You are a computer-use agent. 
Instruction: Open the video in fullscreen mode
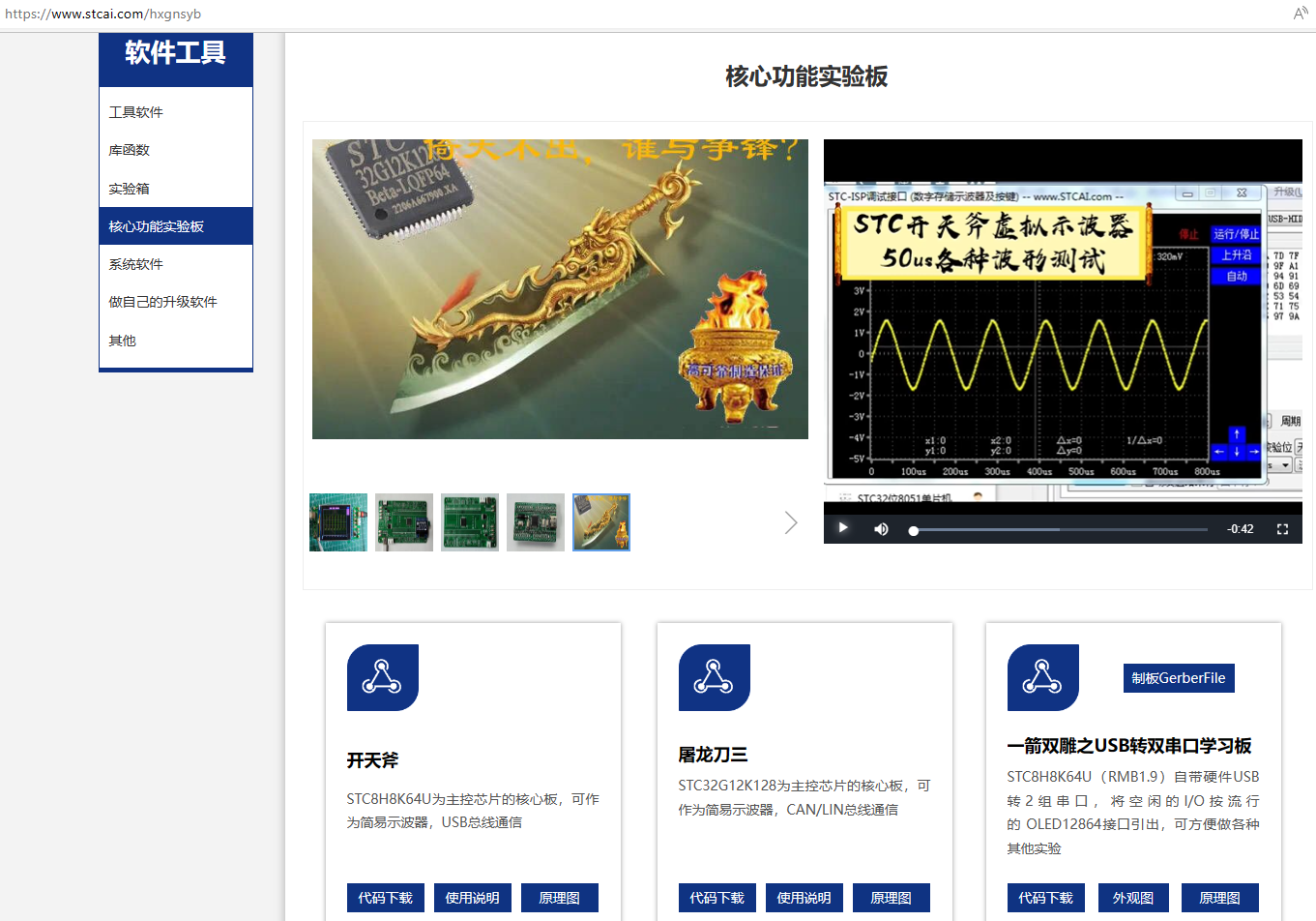click(1283, 529)
